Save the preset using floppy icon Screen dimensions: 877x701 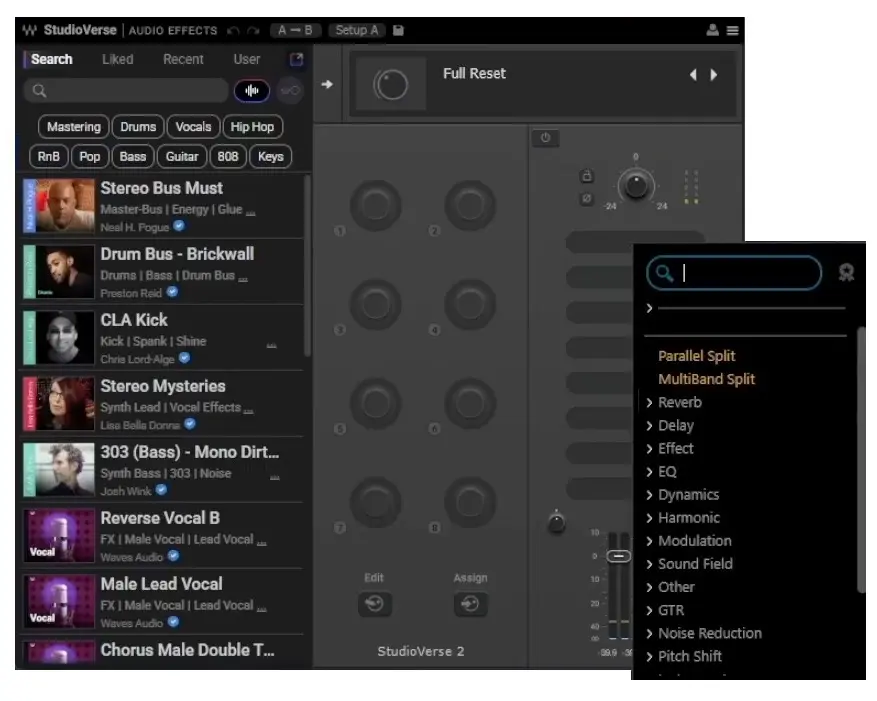click(x=398, y=30)
